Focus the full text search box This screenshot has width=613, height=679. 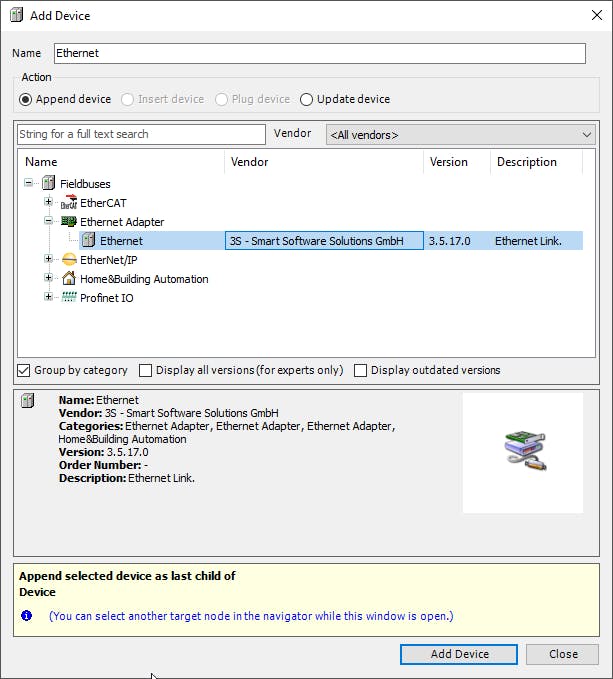click(142, 134)
